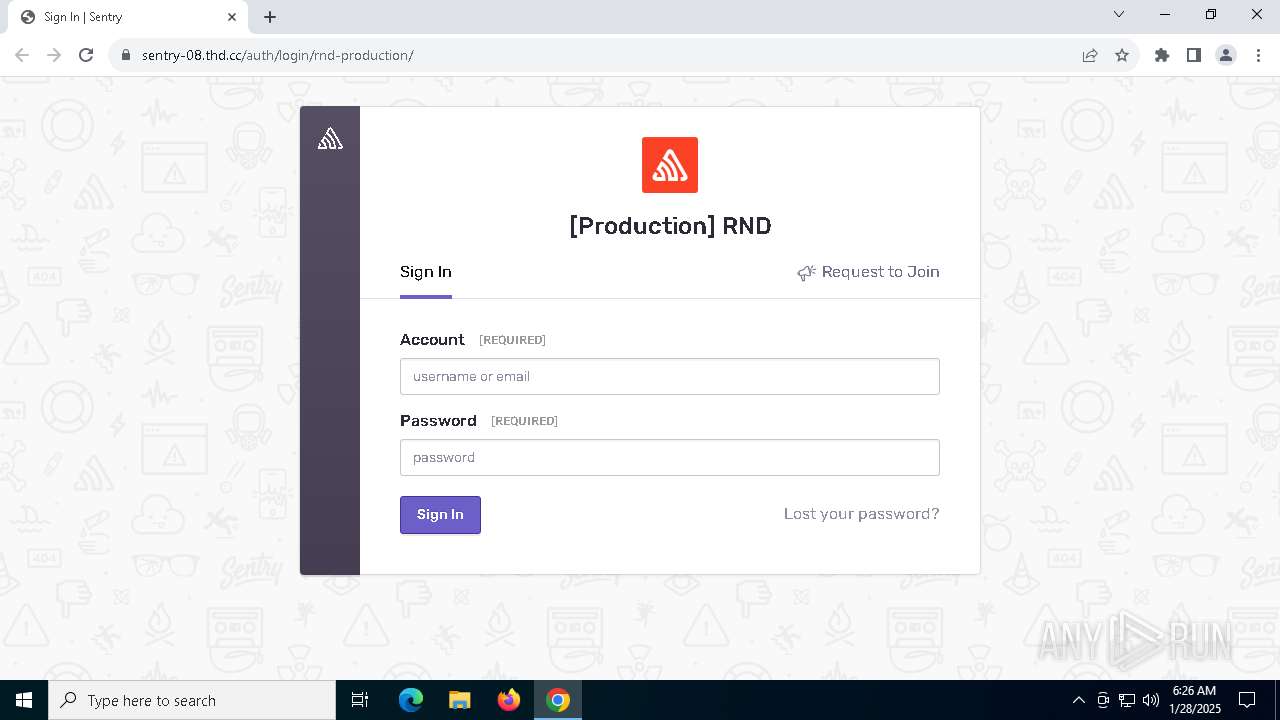Open a new tab with the plus button
This screenshot has height=720, width=1280.
click(270, 17)
